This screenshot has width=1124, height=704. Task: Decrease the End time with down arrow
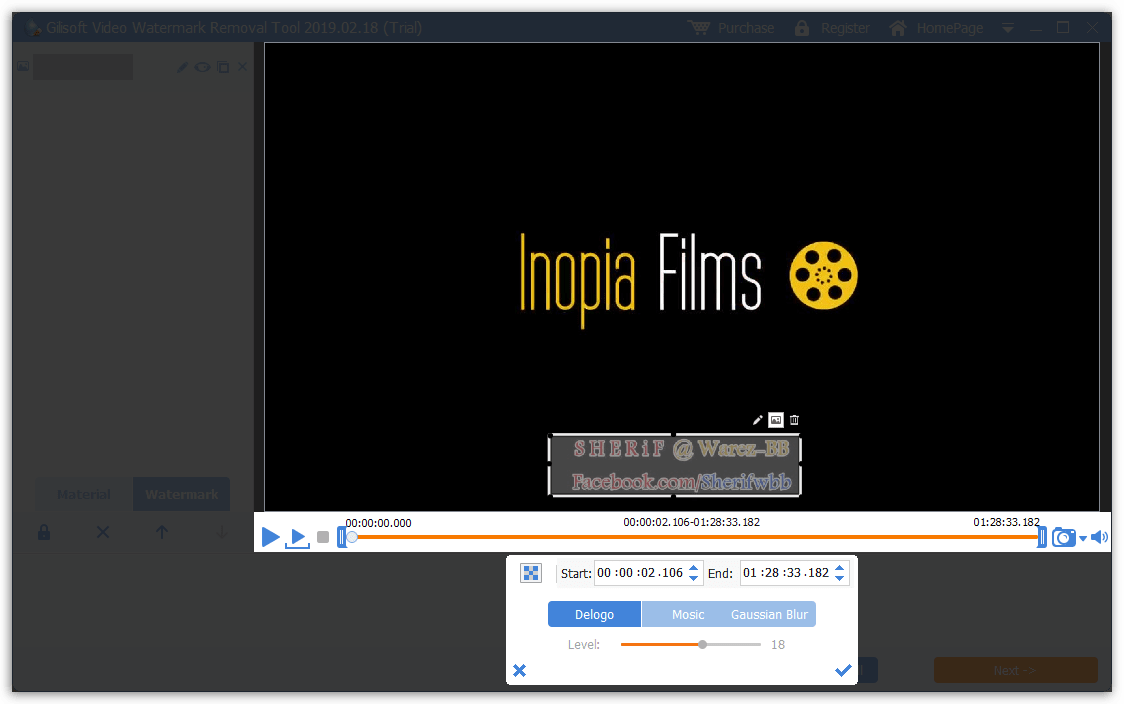[x=840, y=579]
